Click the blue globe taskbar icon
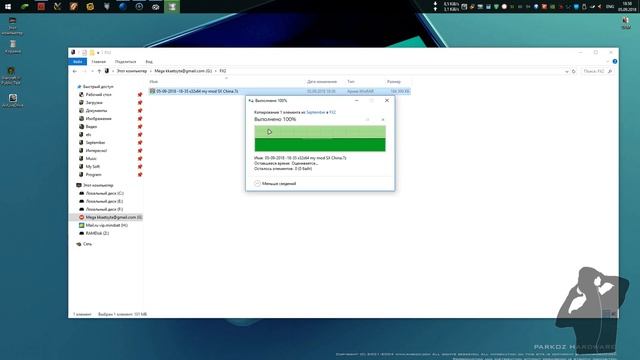Image resolution: width=640 pixels, height=360 pixels. point(123,7)
